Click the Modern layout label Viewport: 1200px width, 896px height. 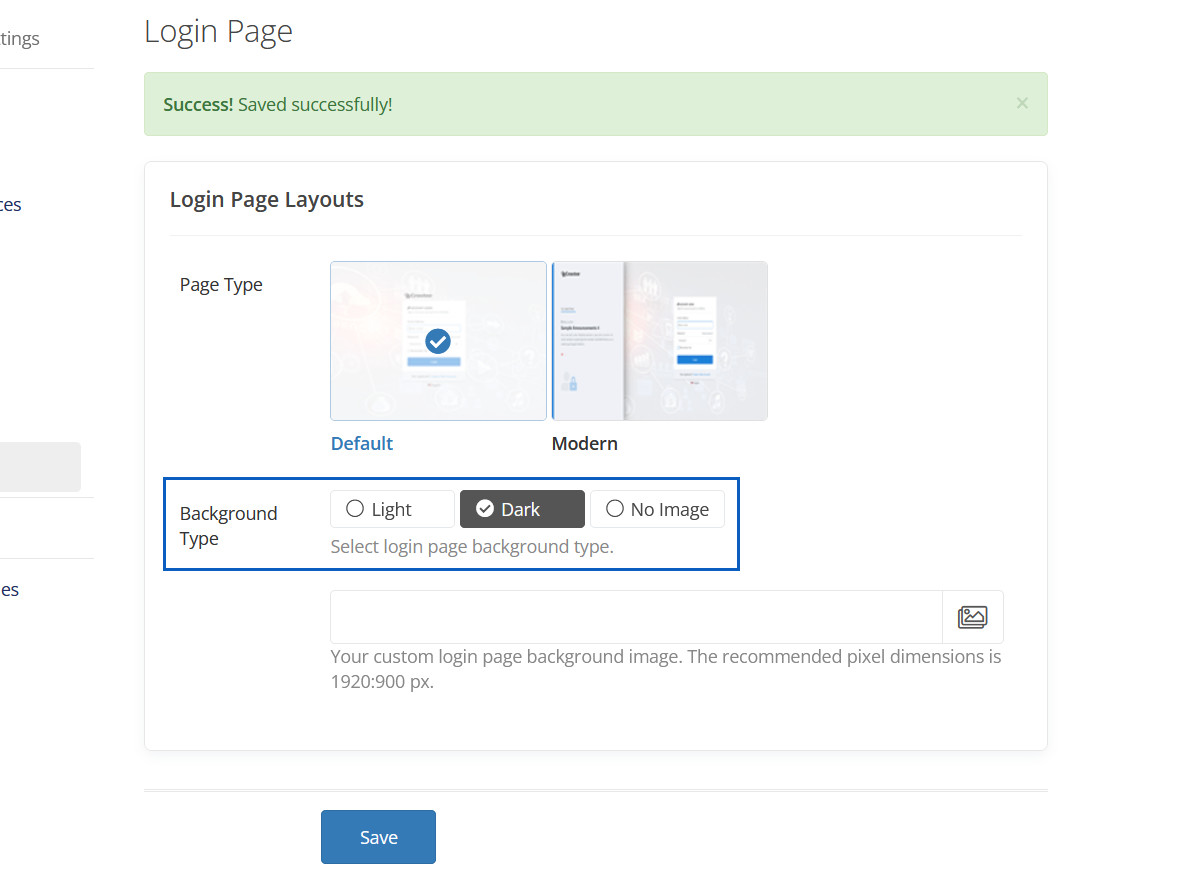coord(584,443)
